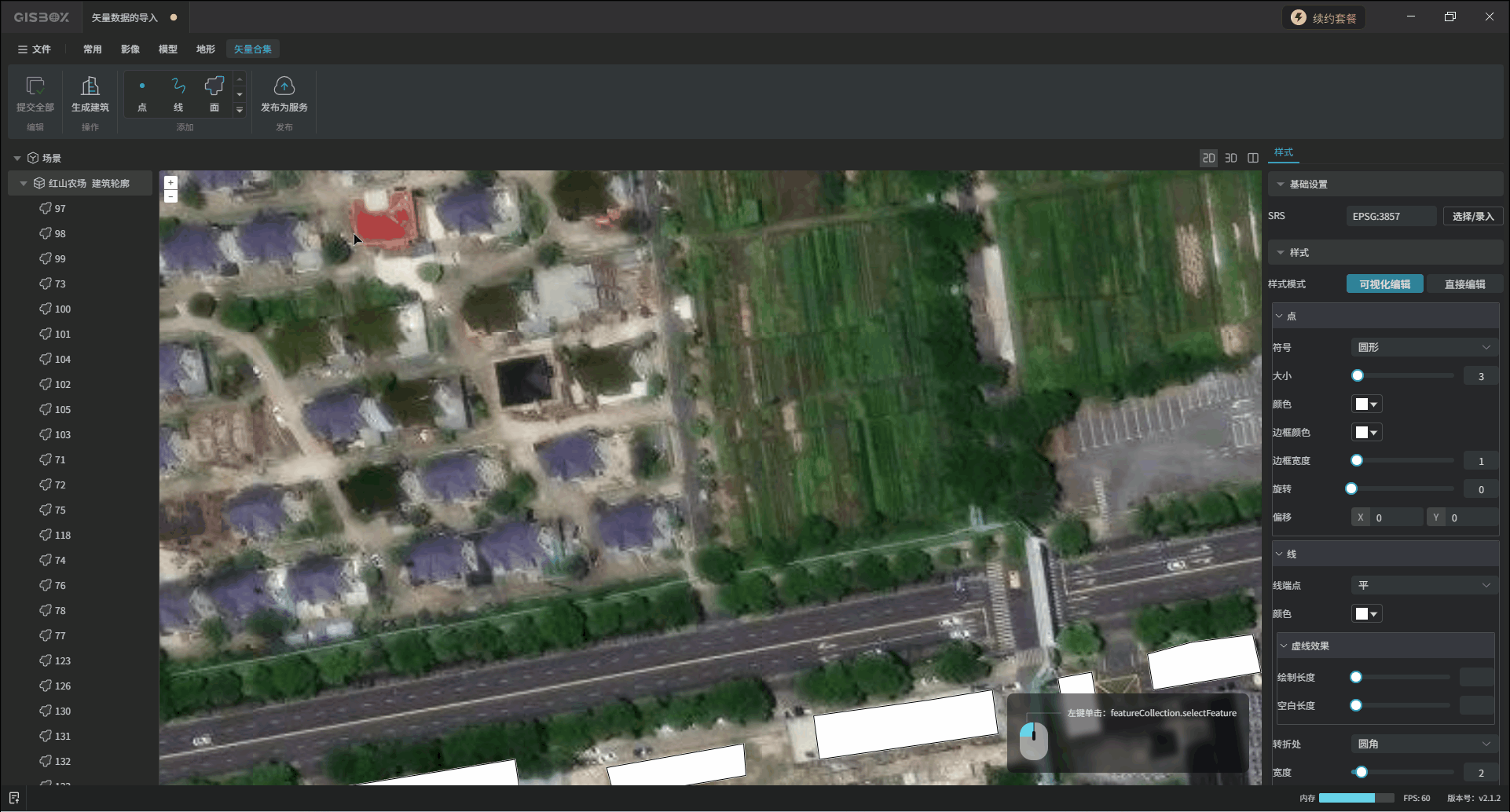
Task: Switch to 直接编辑 style mode
Action: click(x=1464, y=284)
